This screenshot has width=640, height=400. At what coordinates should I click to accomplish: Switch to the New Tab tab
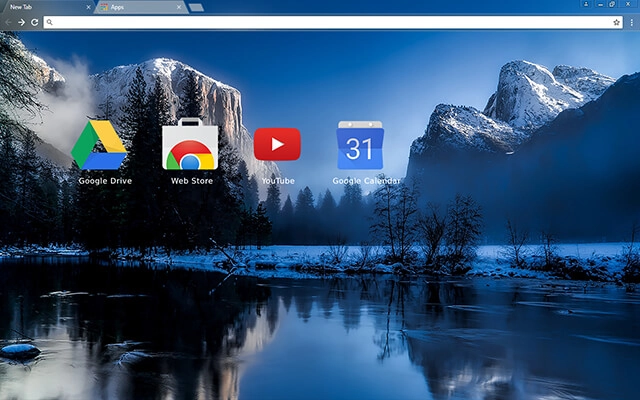tap(47, 7)
